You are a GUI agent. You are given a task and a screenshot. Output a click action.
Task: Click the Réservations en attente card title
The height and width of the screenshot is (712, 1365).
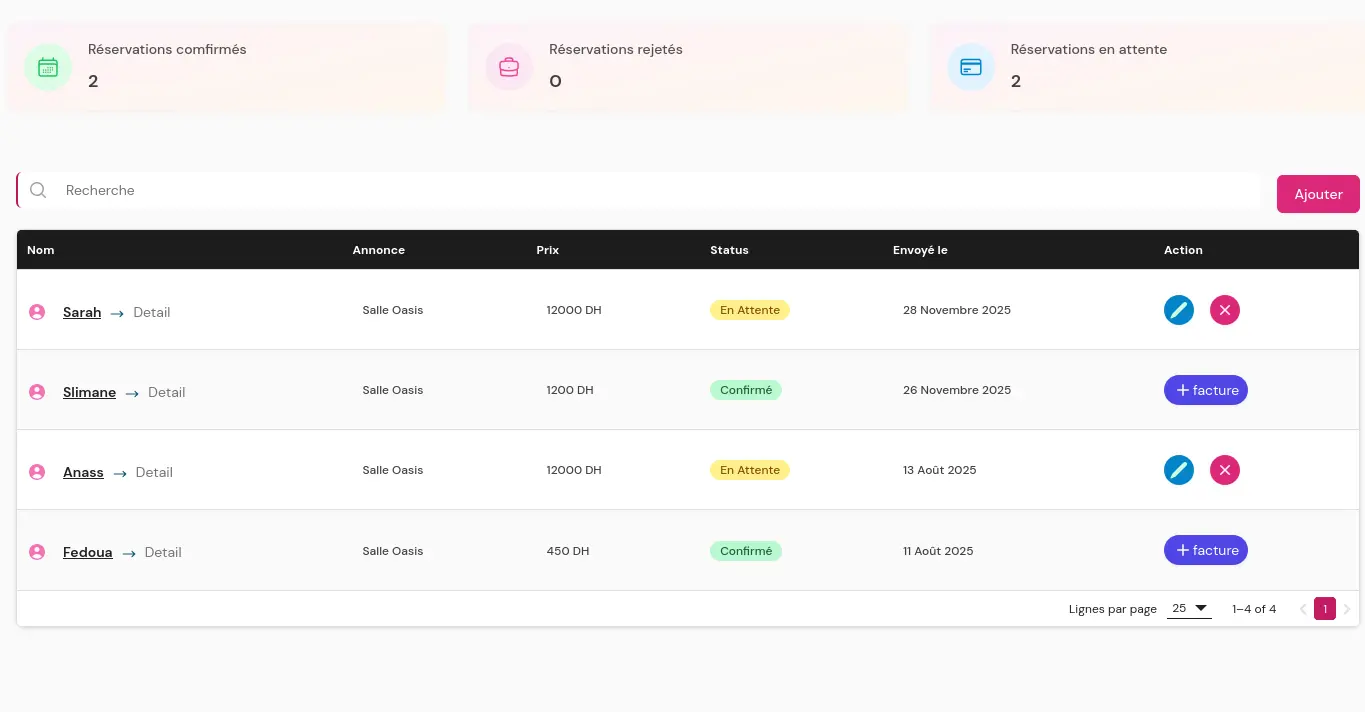point(1089,49)
